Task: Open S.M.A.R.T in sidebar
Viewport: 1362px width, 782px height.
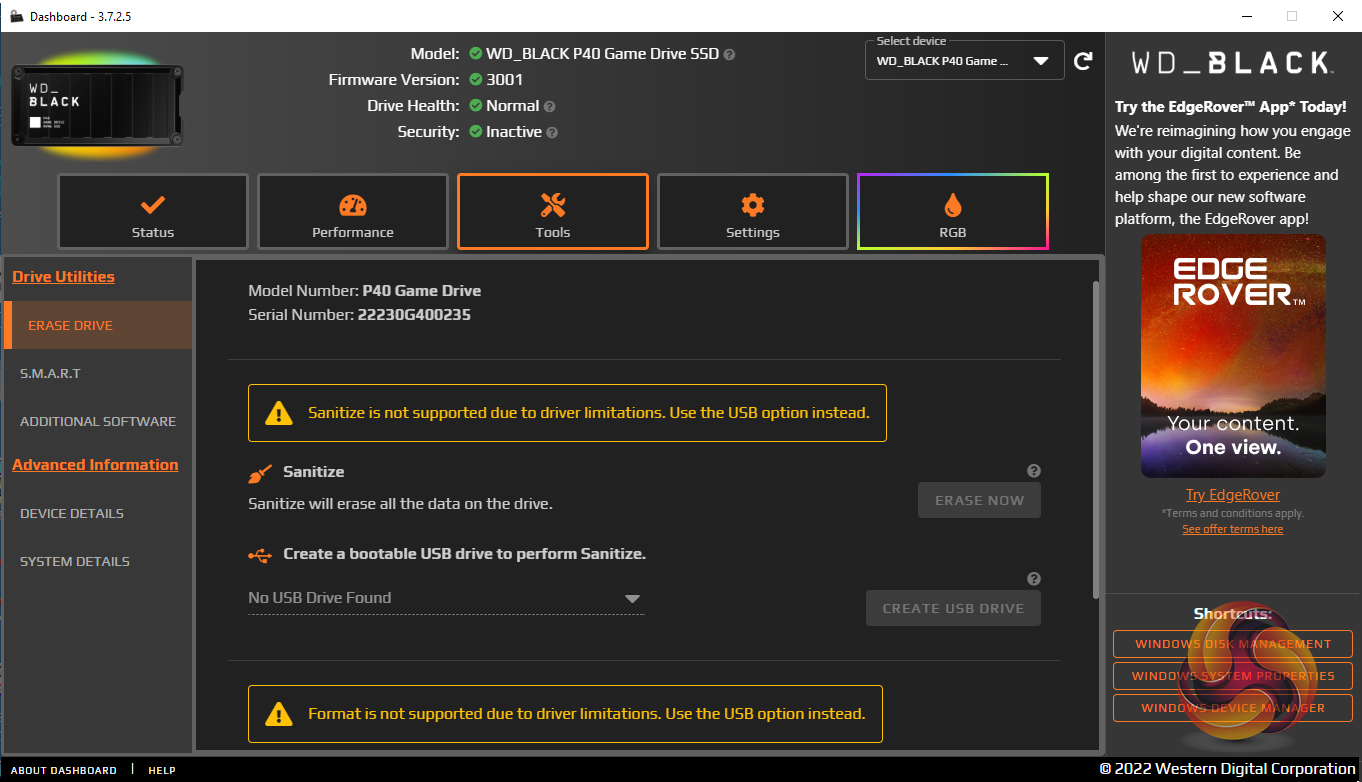Action: pos(98,373)
